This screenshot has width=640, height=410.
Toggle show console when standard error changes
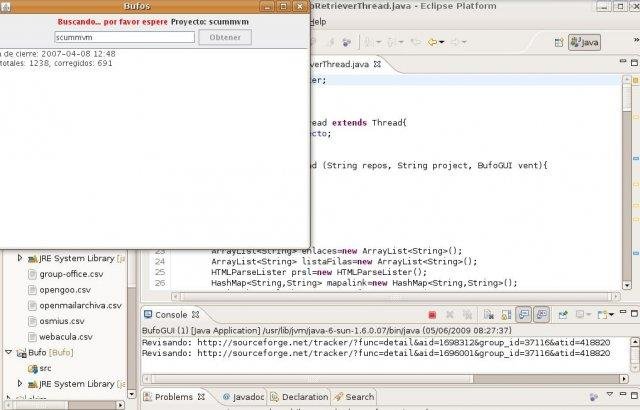(x=542, y=315)
